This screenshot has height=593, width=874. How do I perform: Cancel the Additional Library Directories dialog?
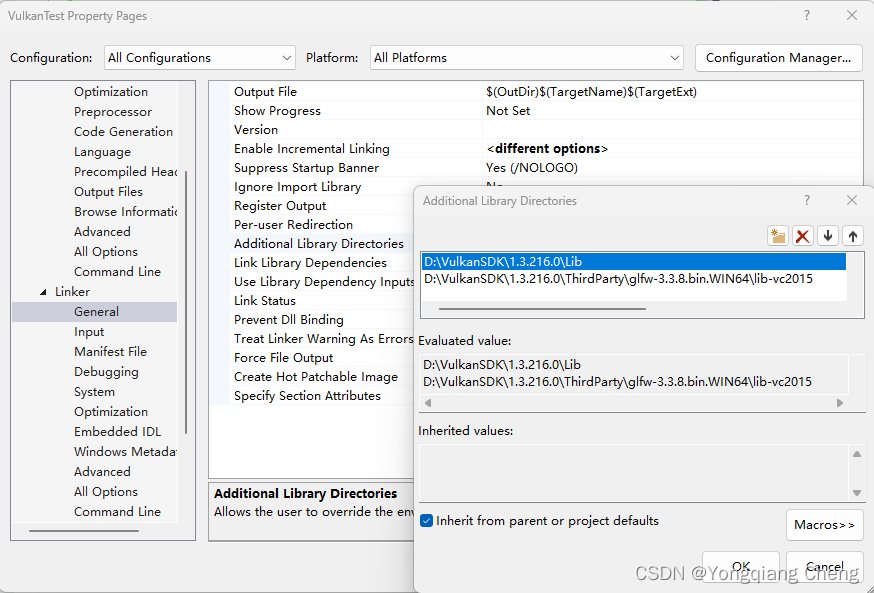[824, 566]
